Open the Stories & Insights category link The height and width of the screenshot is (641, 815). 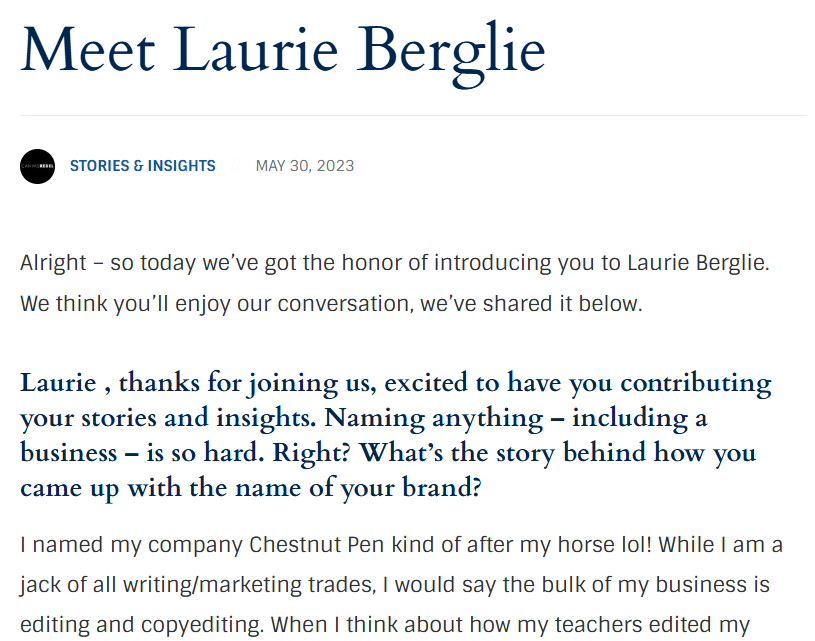pyautogui.click(x=142, y=166)
